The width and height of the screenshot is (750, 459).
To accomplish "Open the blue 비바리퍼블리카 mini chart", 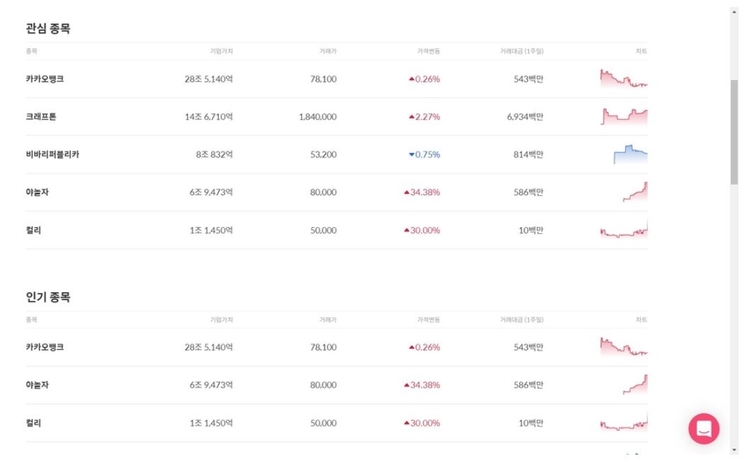I will pyautogui.click(x=630, y=154).
